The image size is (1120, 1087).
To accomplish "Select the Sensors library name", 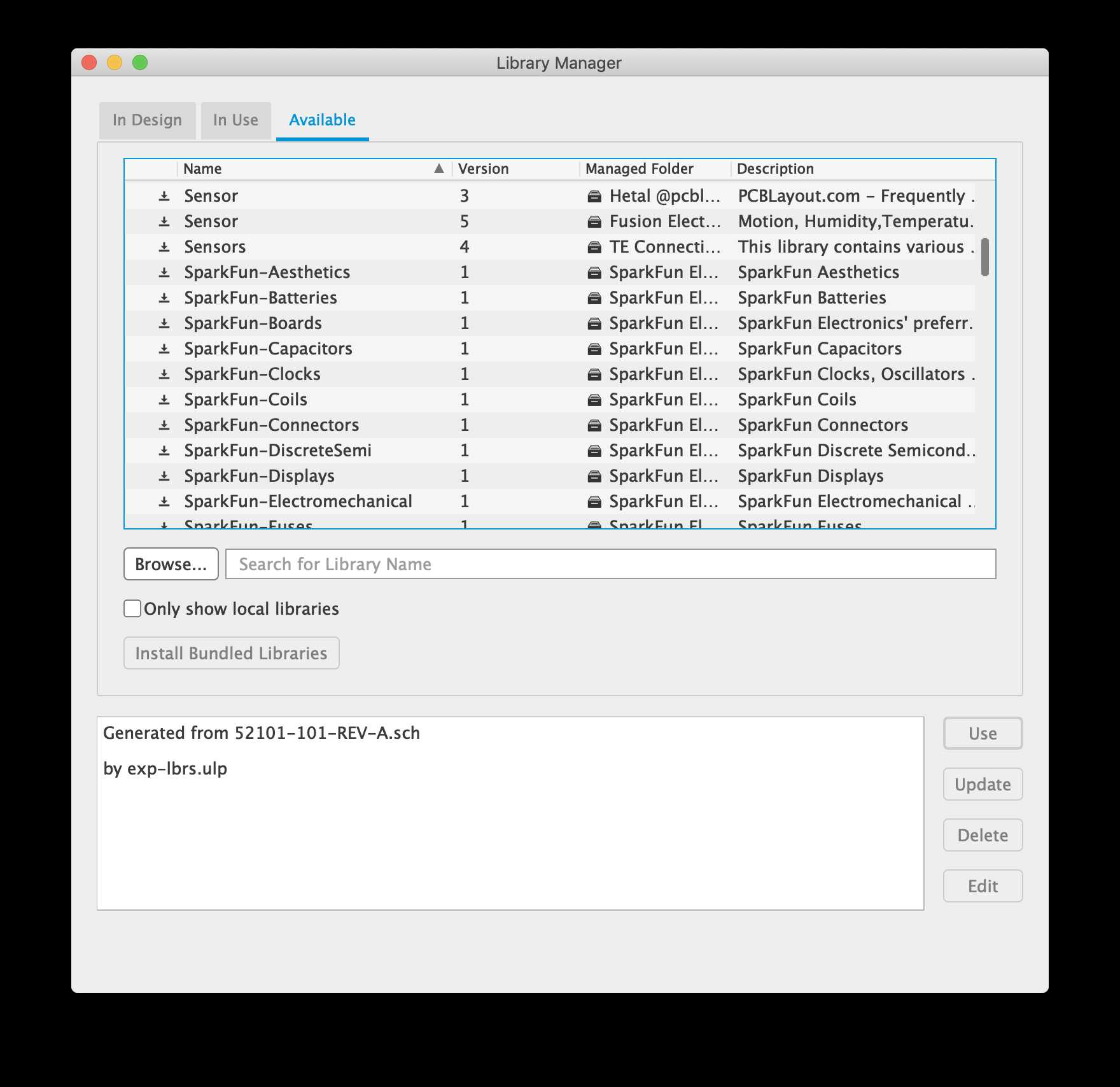I will [x=215, y=247].
